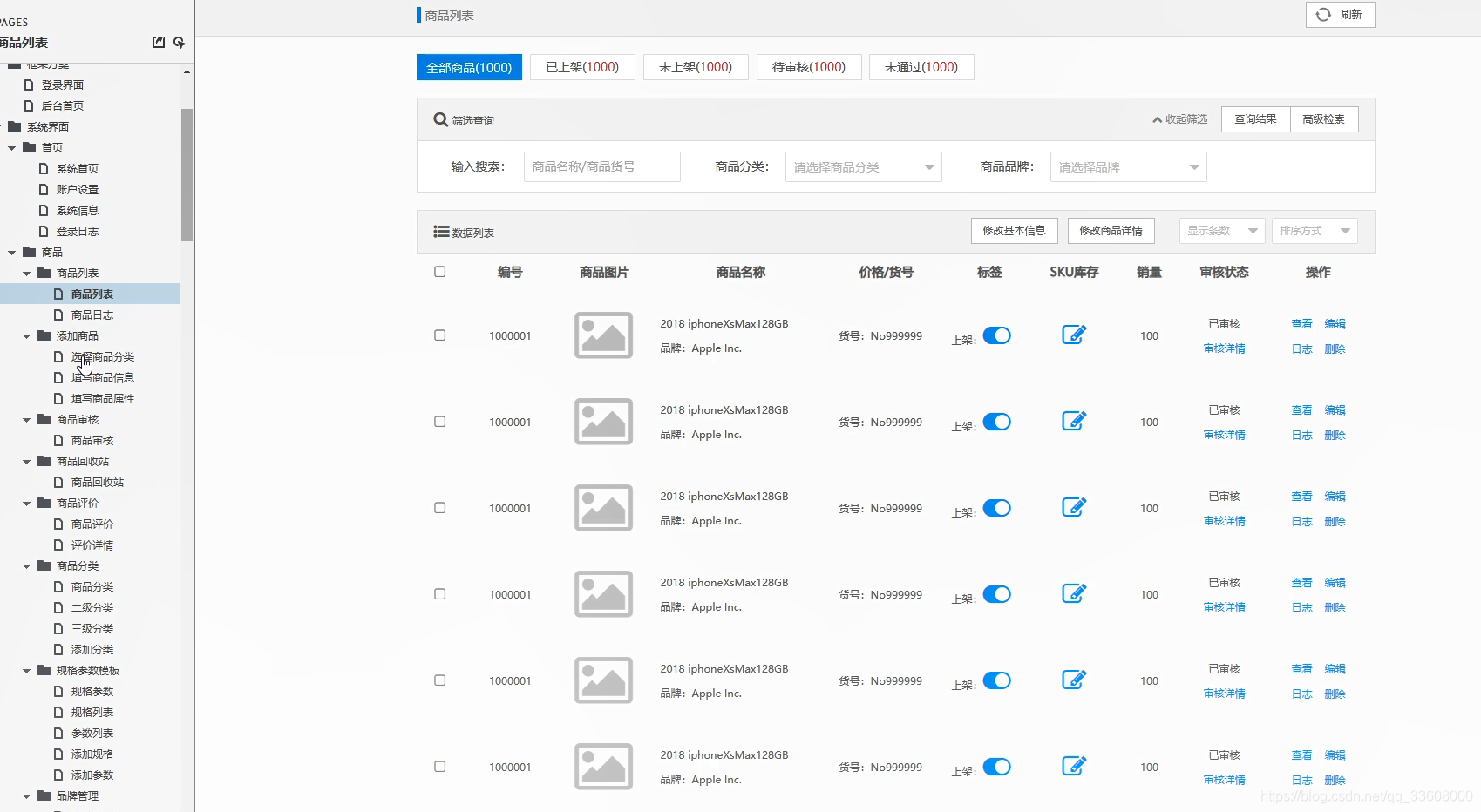The image size is (1481, 812).
Task: Click the folder icon beside 系统界面
Action: [15, 126]
